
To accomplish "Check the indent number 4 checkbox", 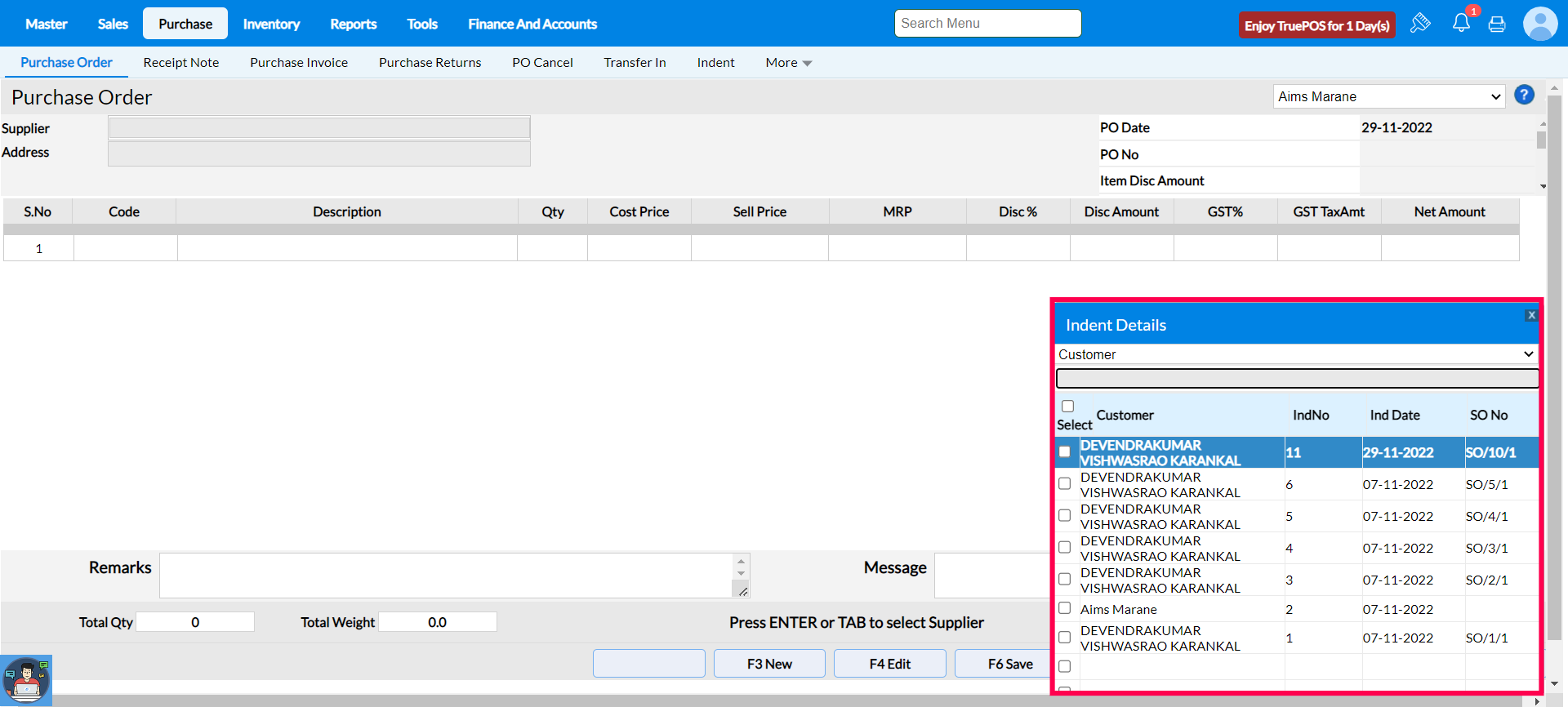I will (x=1064, y=547).
